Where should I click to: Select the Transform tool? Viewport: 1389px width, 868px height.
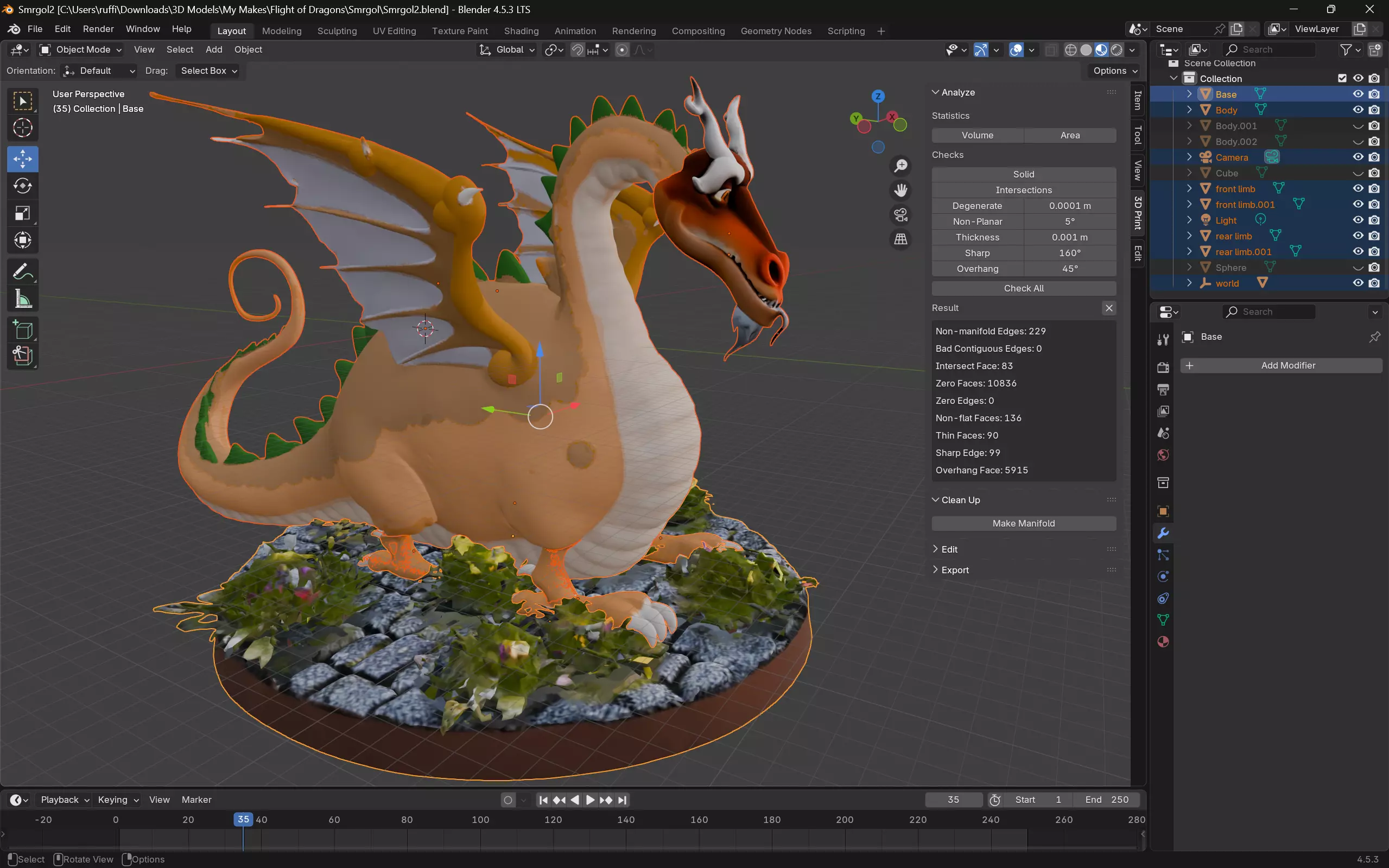[x=22, y=240]
